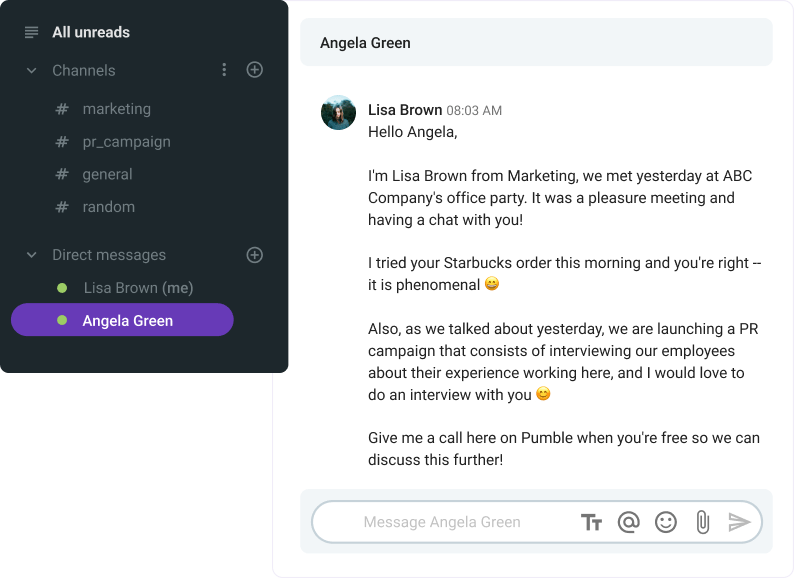Viewport: 794px width, 578px height.
Task: Go to the random channel
Action: 108,207
